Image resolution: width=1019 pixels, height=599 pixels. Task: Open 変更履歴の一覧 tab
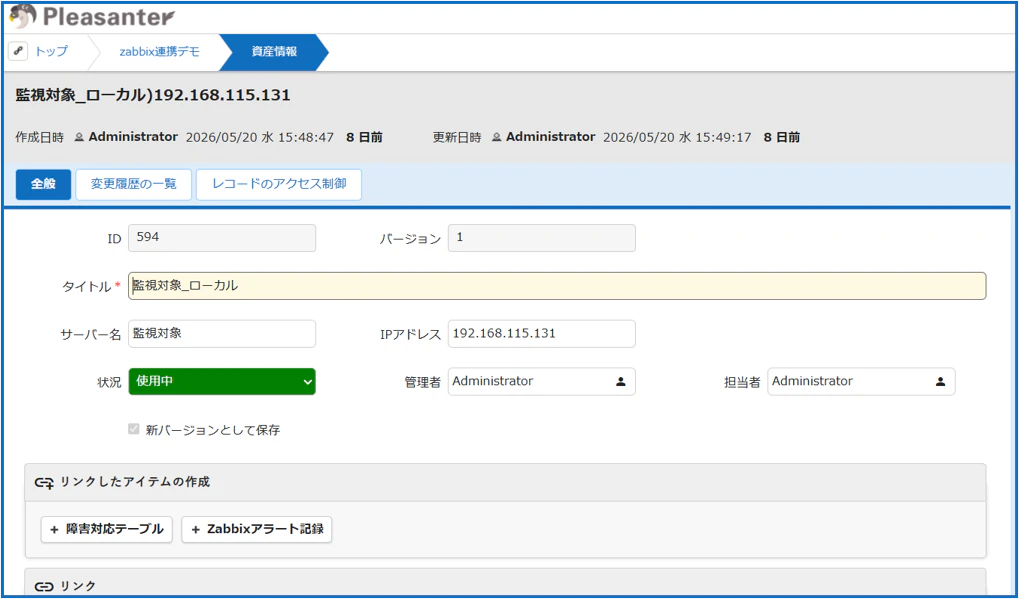[133, 185]
